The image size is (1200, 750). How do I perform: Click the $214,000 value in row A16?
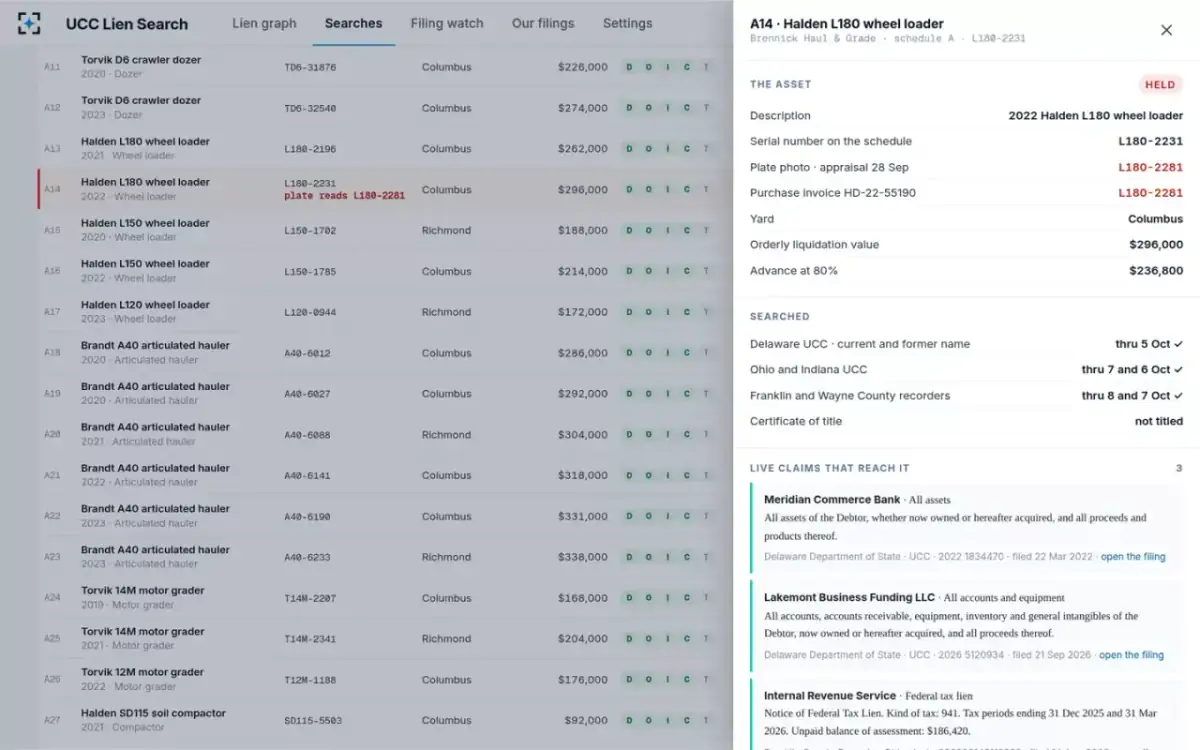(583, 272)
